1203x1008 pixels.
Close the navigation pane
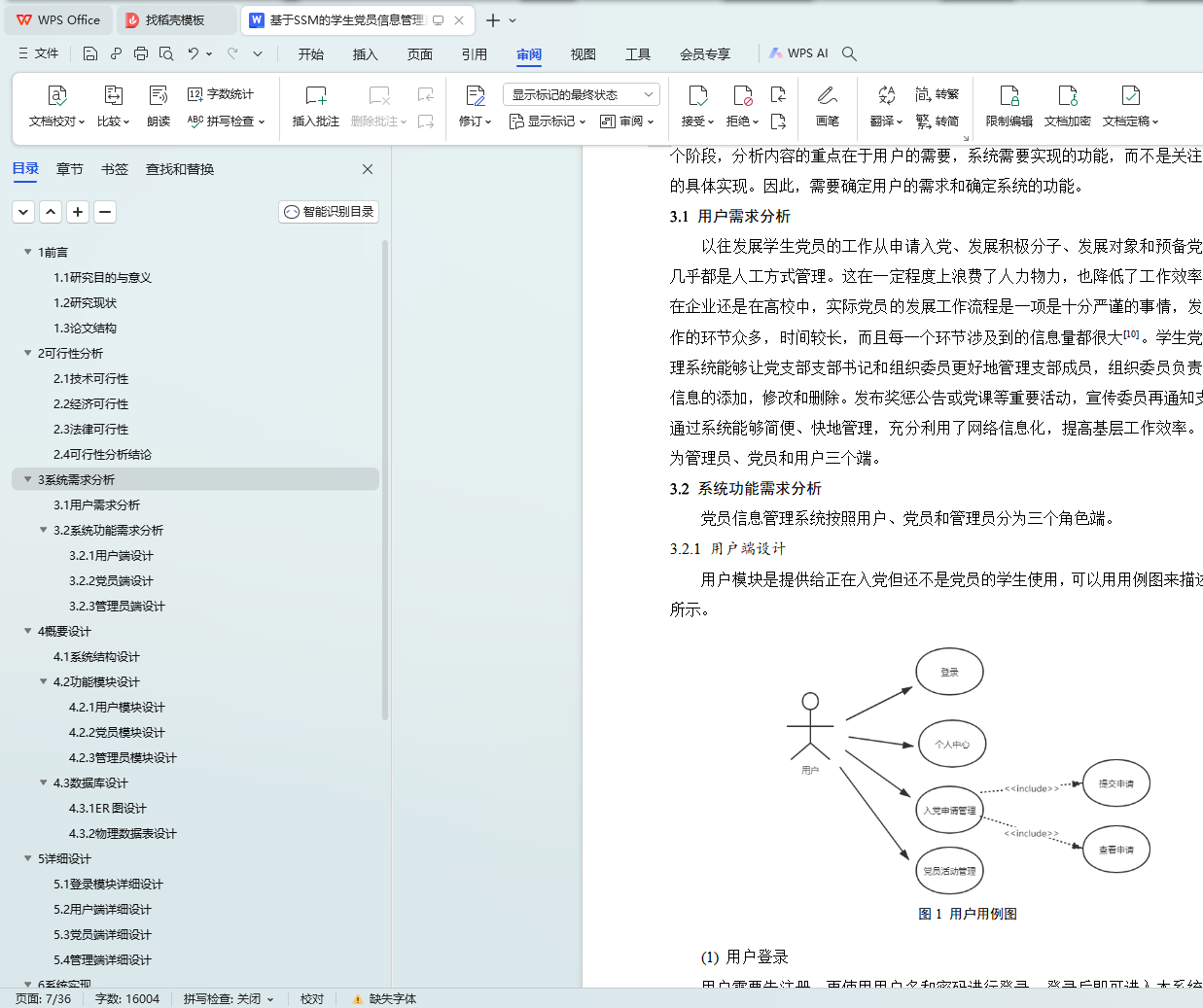pyautogui.click(x=368, y=169)
